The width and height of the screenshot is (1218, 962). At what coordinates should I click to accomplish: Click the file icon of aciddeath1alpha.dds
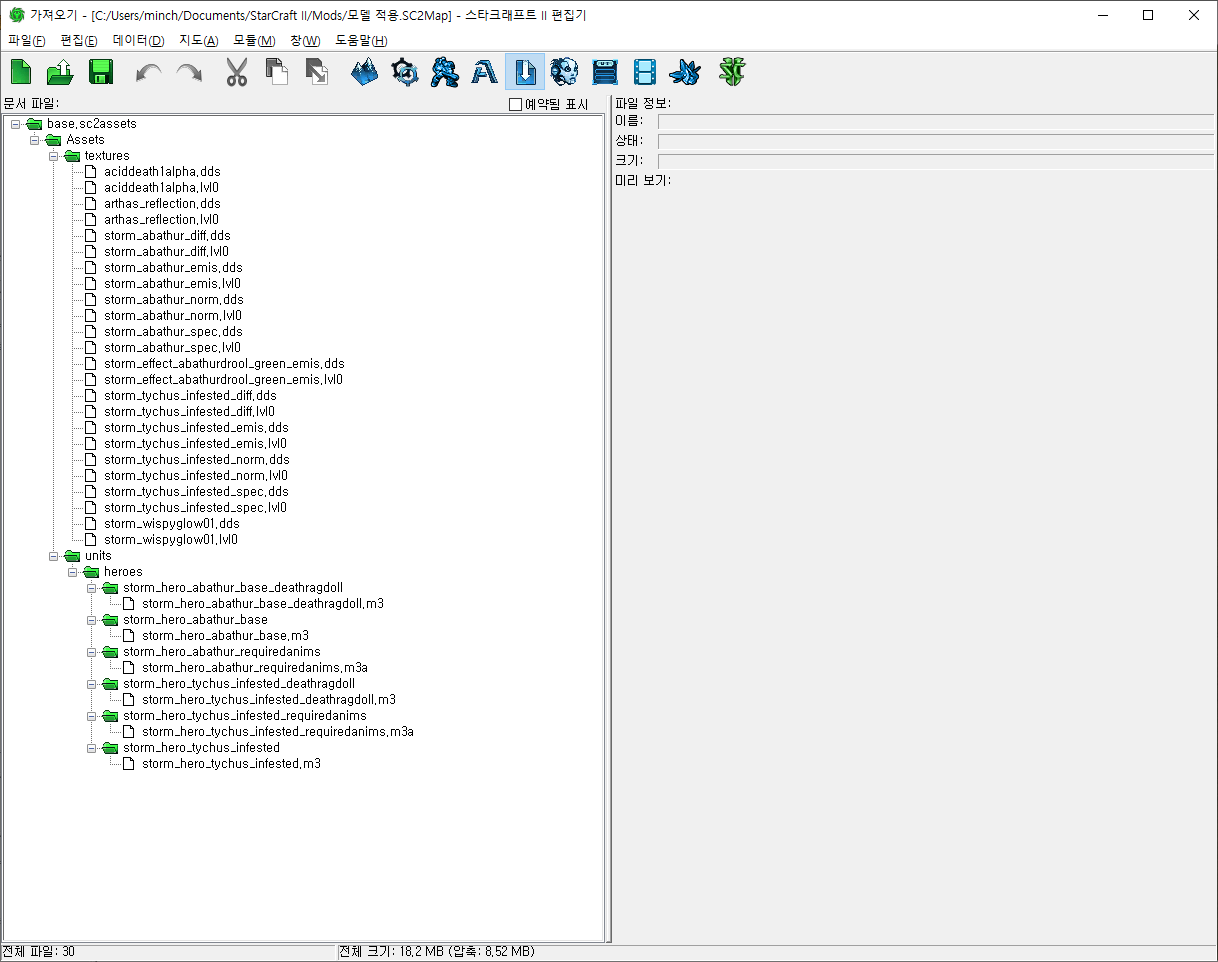point(91,172)
